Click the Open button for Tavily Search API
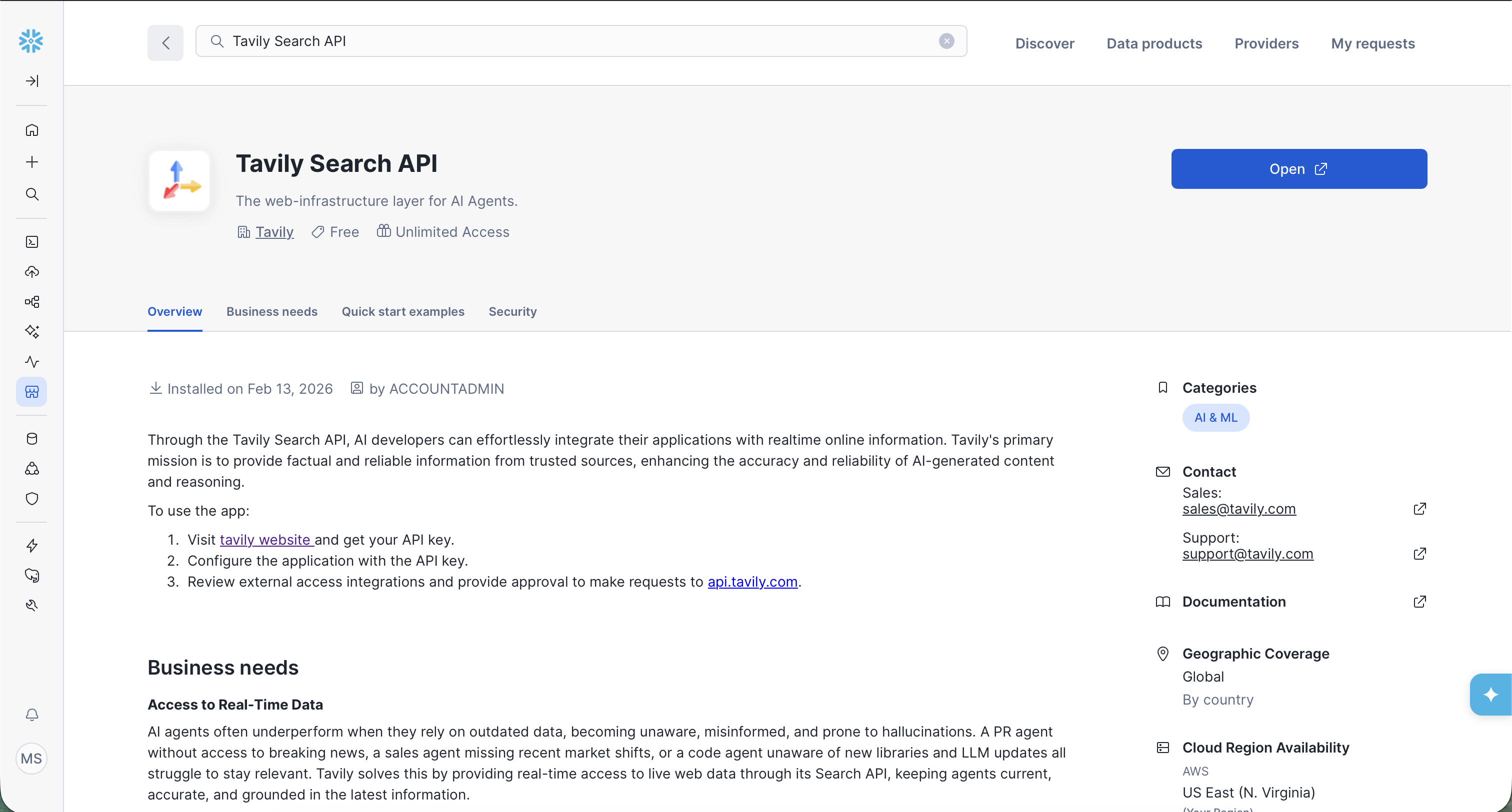The width and height of the screenshot is (1512, 812). 1298,169
